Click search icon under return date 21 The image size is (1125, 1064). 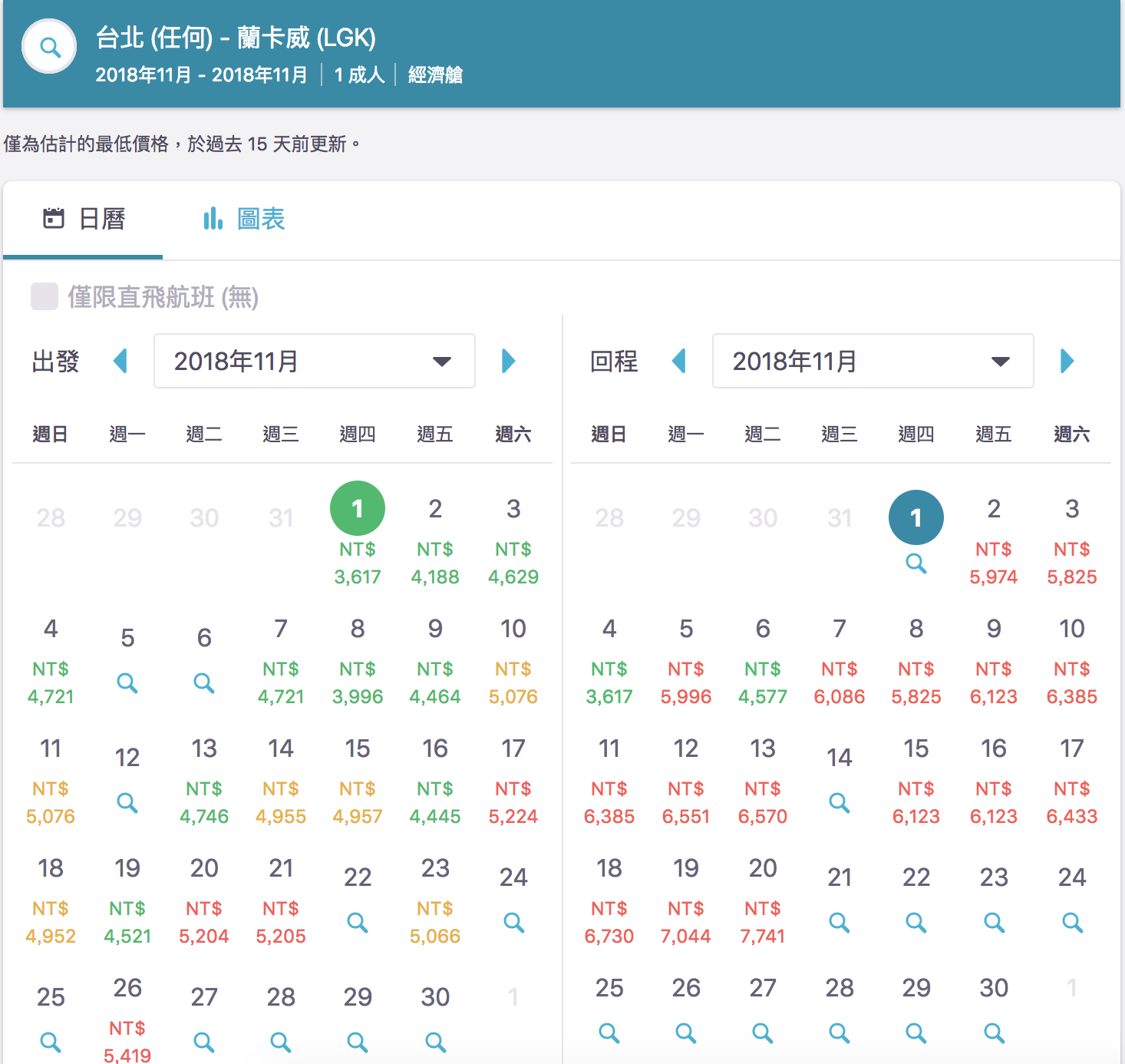[x=840, y=922]
